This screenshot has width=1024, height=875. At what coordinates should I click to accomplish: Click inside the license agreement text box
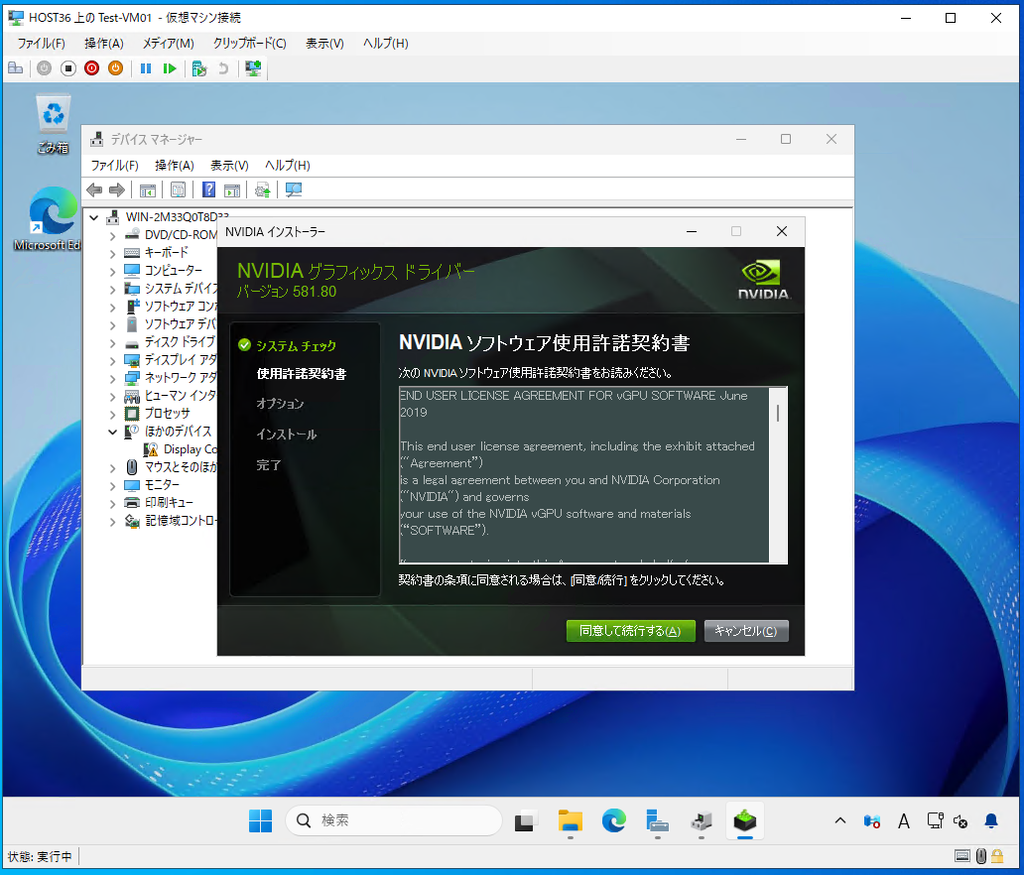coord(584,475)
